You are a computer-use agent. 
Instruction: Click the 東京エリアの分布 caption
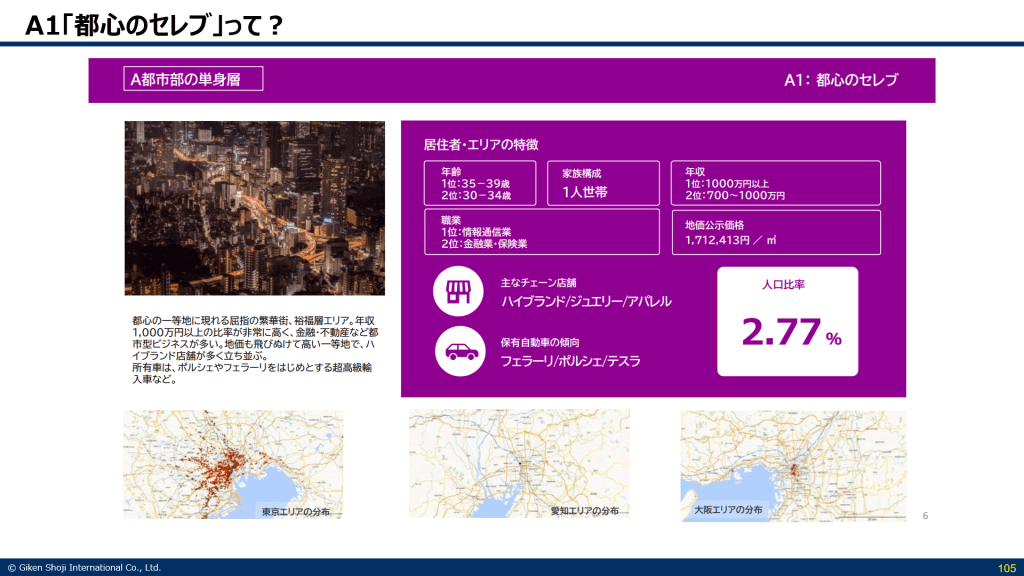tap(296, 512)
